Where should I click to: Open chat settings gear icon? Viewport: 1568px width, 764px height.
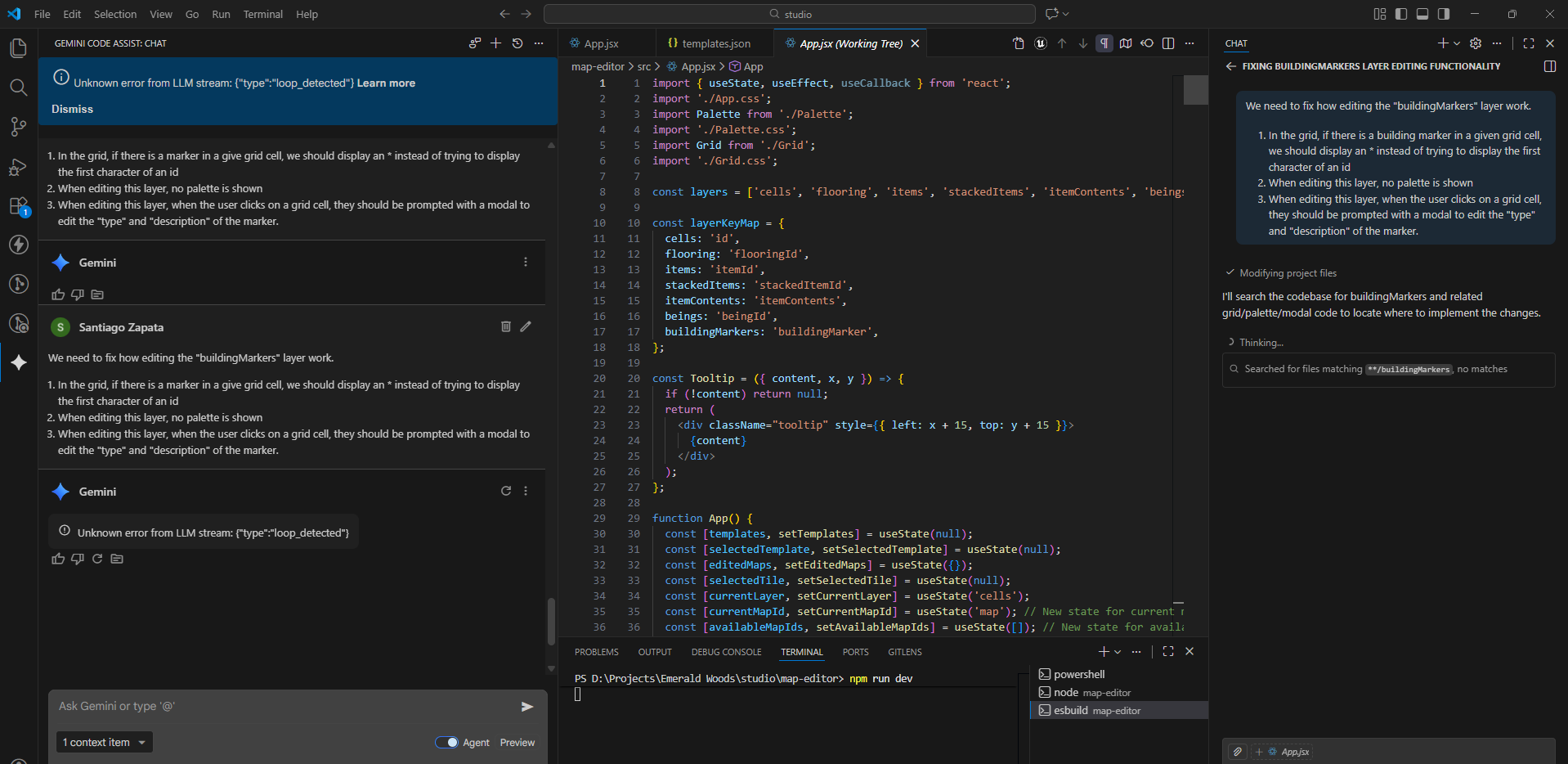(x=1476, y=43)
